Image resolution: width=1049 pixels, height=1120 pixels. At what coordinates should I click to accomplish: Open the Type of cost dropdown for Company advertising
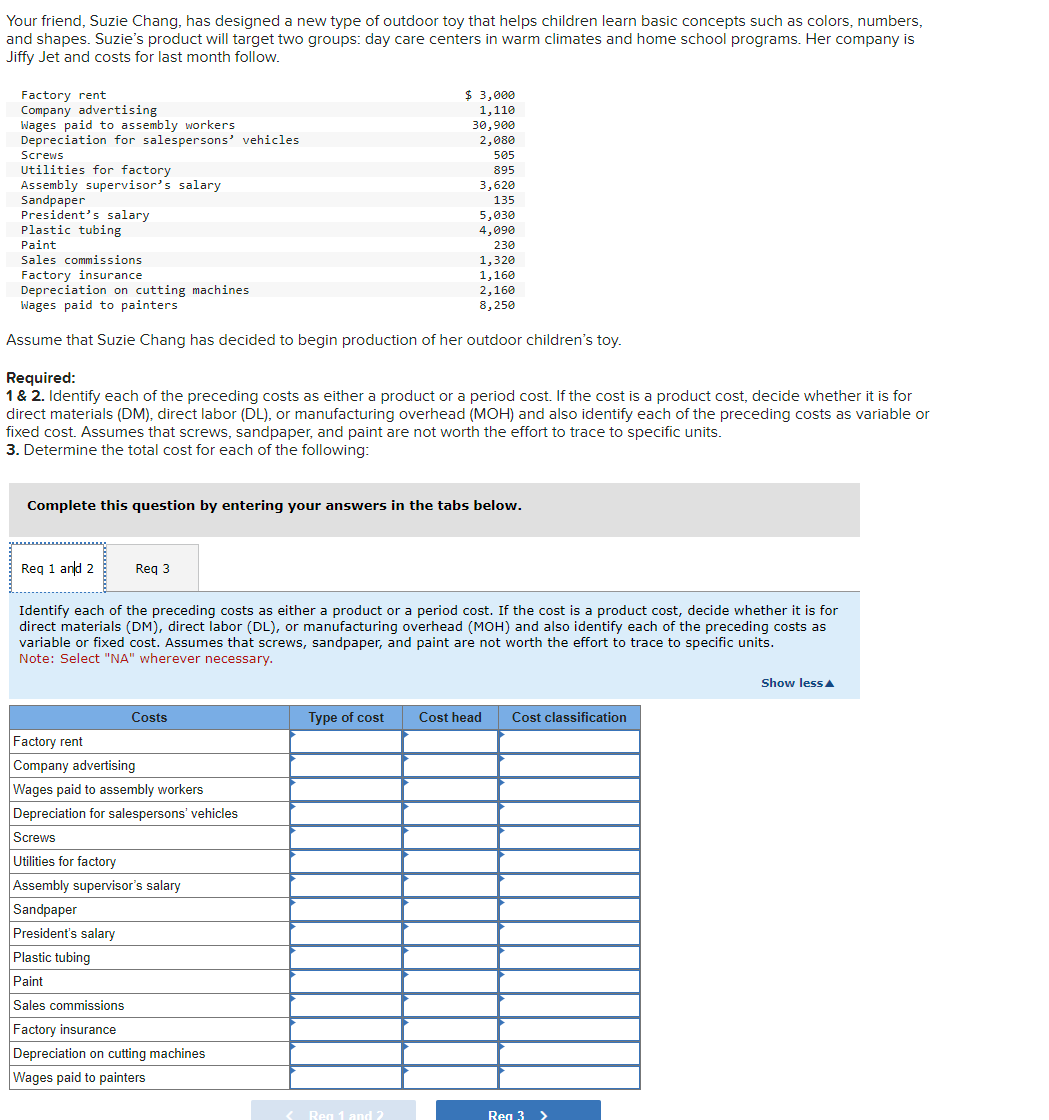[x=345, y=765]
